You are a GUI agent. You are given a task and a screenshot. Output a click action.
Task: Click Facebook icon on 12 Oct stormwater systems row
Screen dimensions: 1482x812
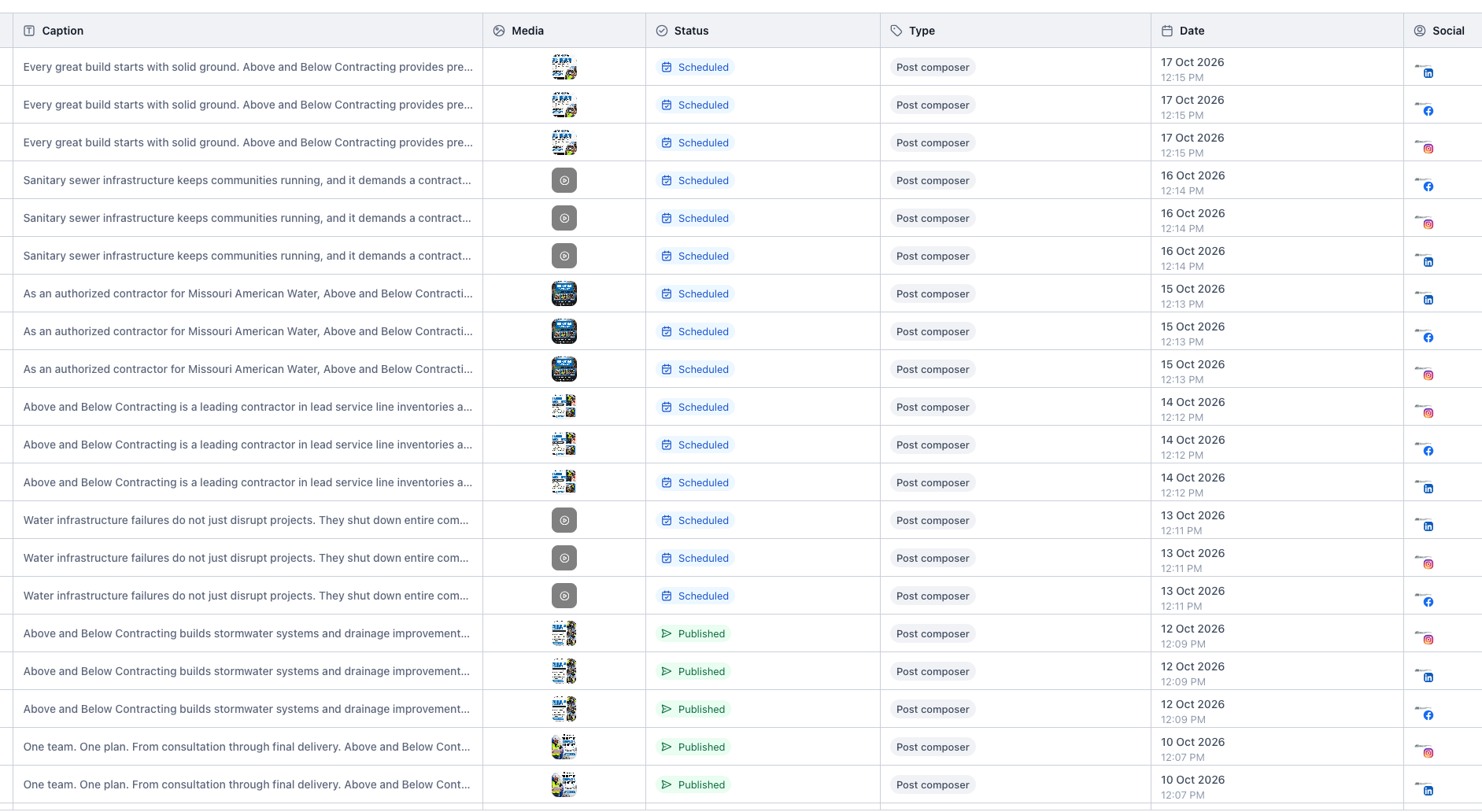point(1428,715)
